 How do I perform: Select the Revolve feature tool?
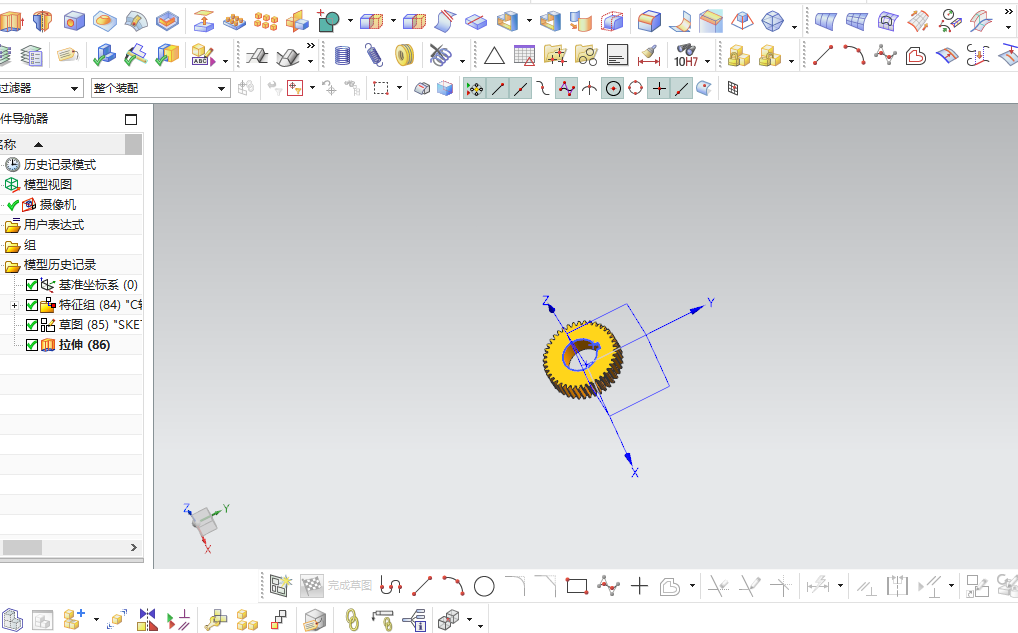click(x=42, y=21)
